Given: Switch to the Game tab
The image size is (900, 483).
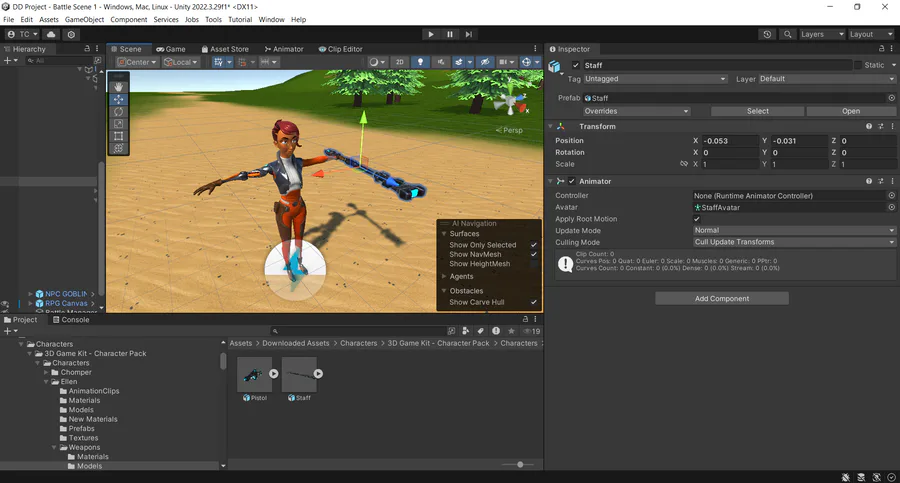Looking at the screenshot, I should click(171, 49).
